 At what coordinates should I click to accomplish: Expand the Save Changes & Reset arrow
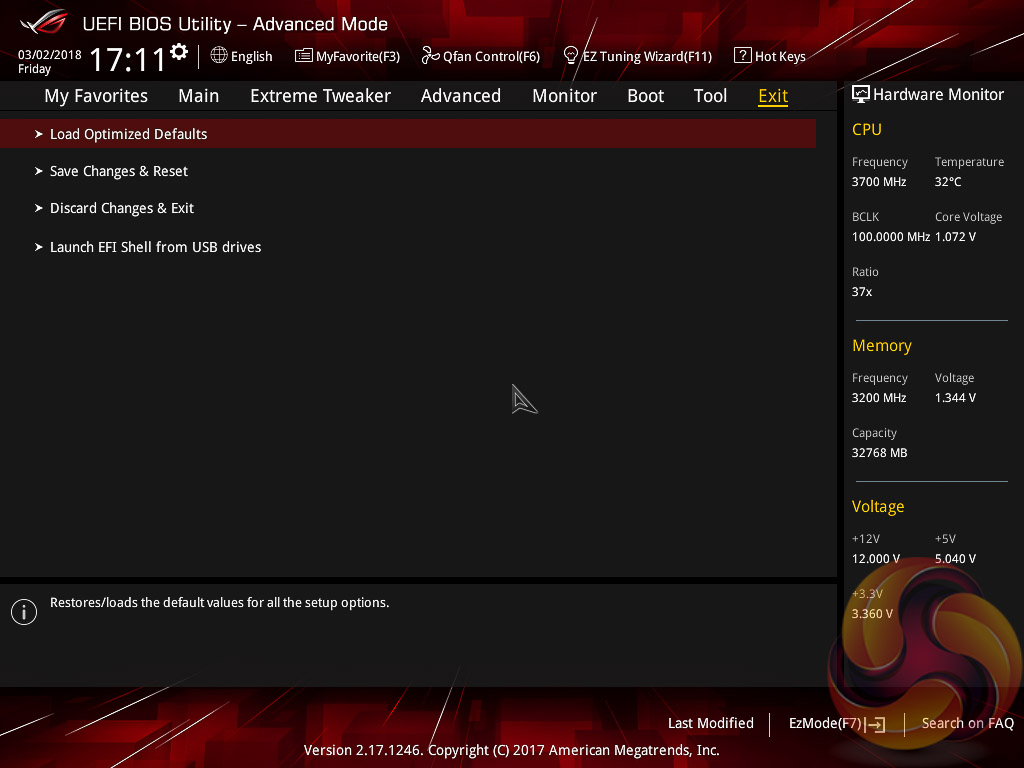[x=39, y=171]
